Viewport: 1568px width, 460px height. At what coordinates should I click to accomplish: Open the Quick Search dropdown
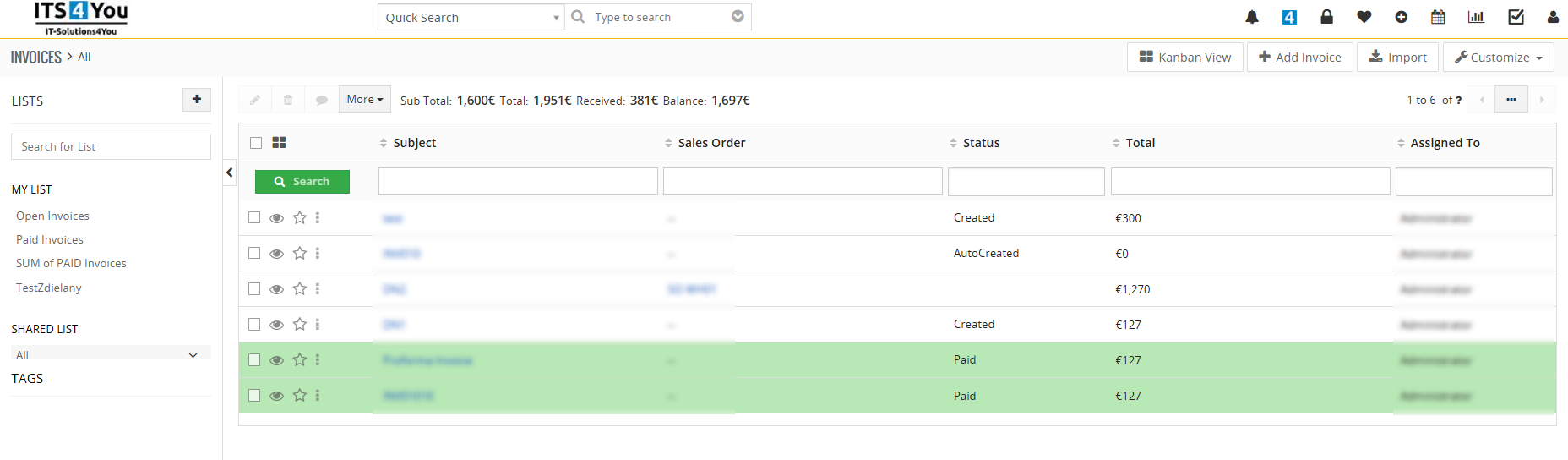tap(471, 18)
